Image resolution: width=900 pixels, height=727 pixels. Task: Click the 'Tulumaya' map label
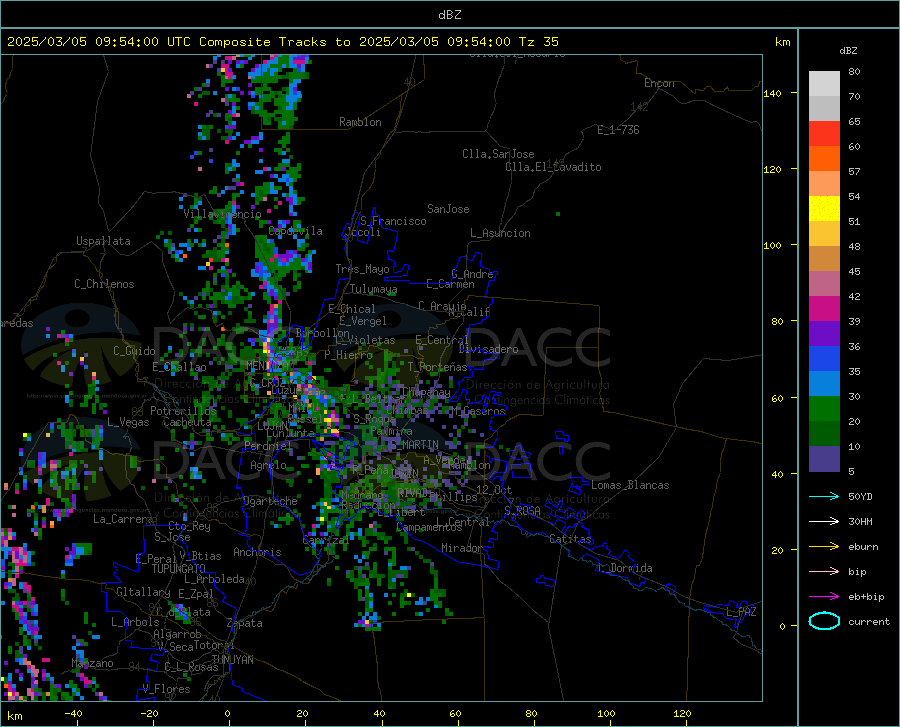click(x=373, y=289)
